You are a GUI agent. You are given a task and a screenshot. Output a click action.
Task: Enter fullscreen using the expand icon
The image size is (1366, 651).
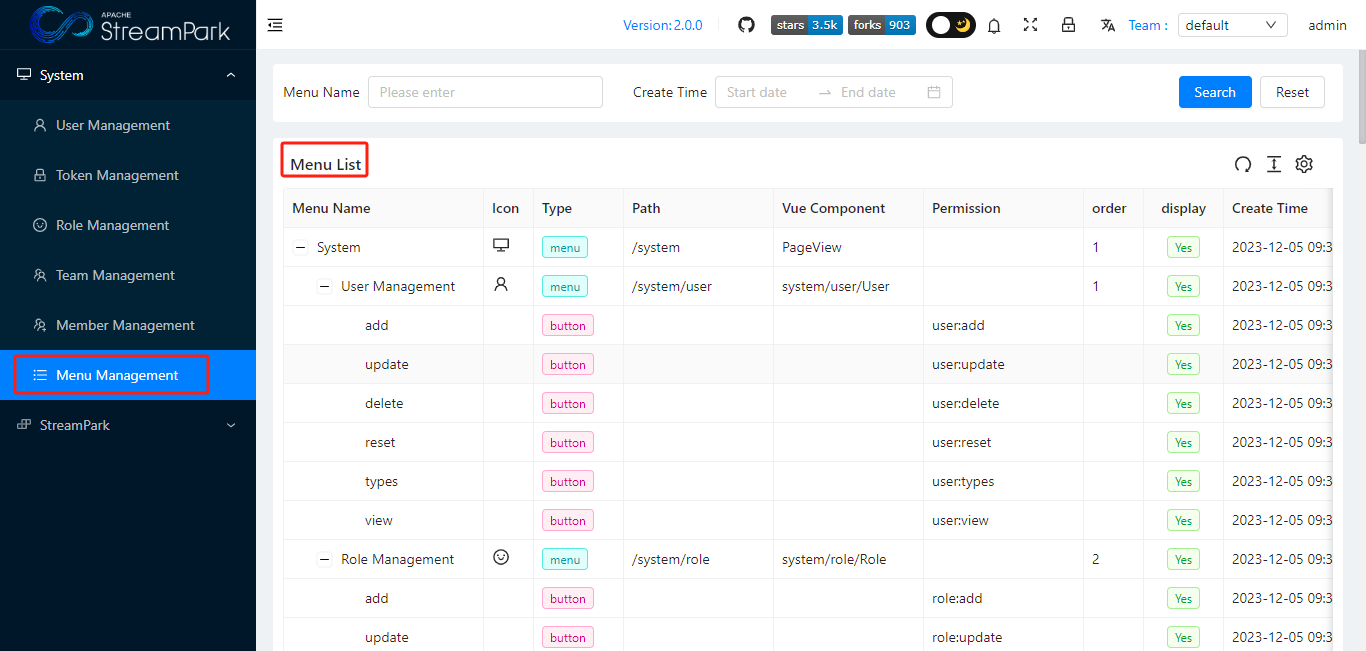click(1030, 25)
